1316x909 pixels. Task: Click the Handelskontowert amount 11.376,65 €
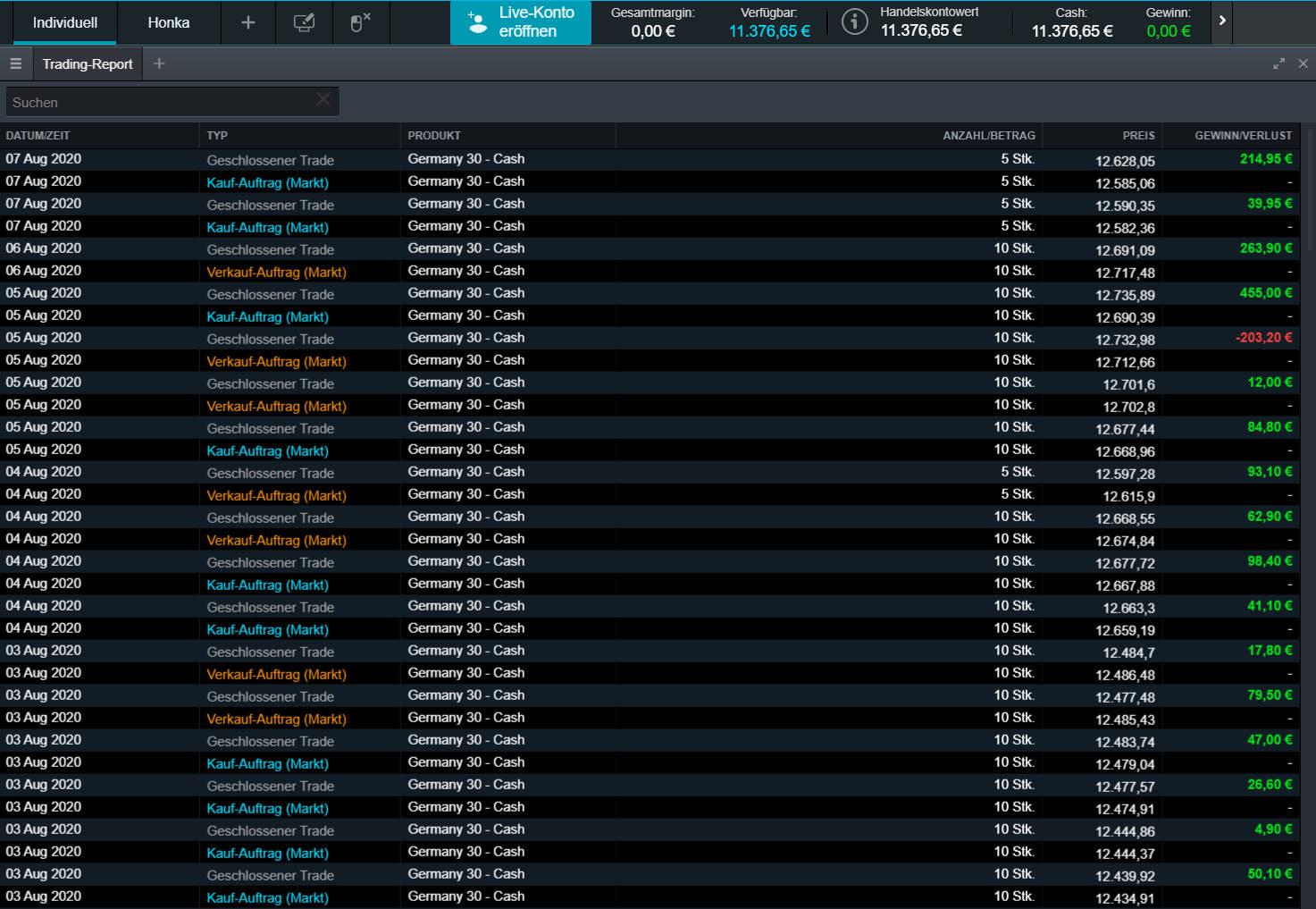coord(921,30)
